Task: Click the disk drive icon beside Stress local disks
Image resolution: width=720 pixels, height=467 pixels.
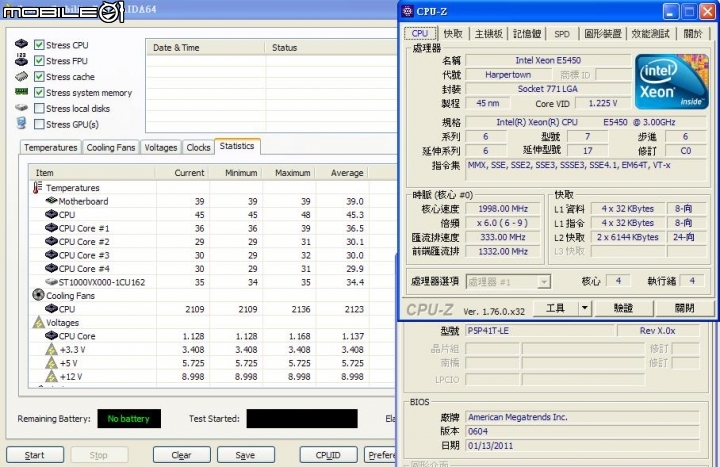Action: pos(21,107)
